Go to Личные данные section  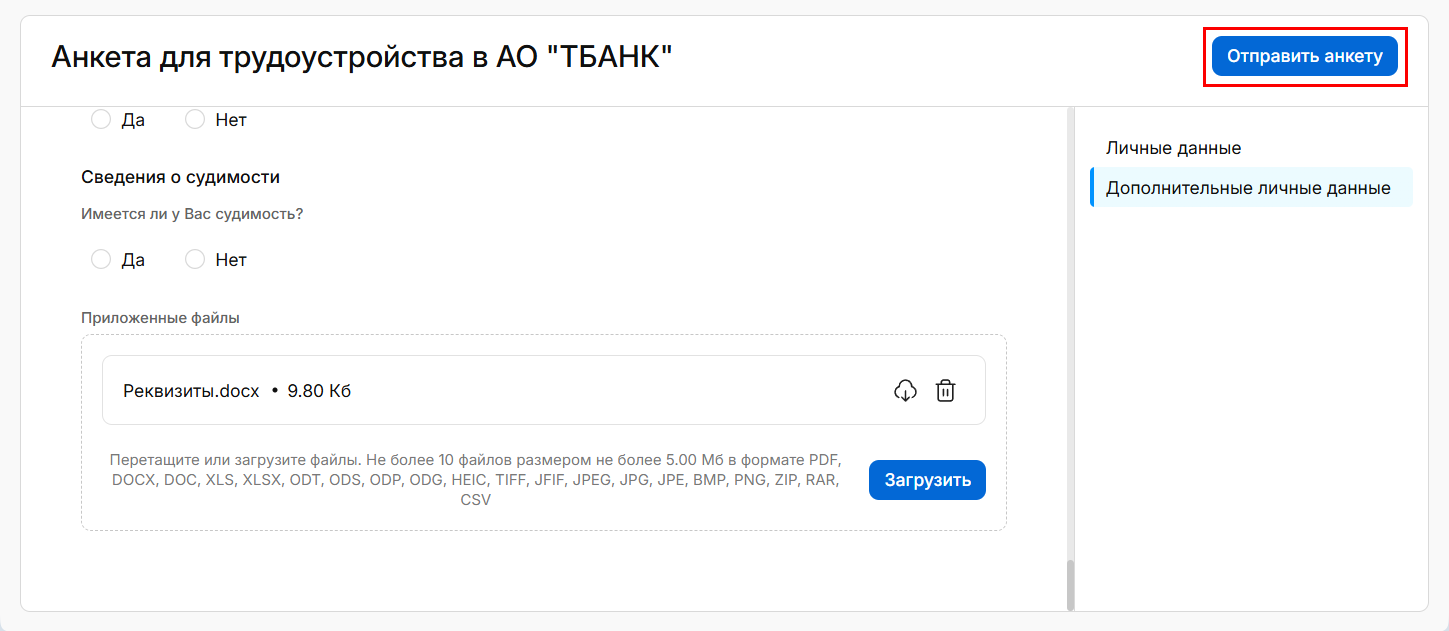coord(1173,148)
